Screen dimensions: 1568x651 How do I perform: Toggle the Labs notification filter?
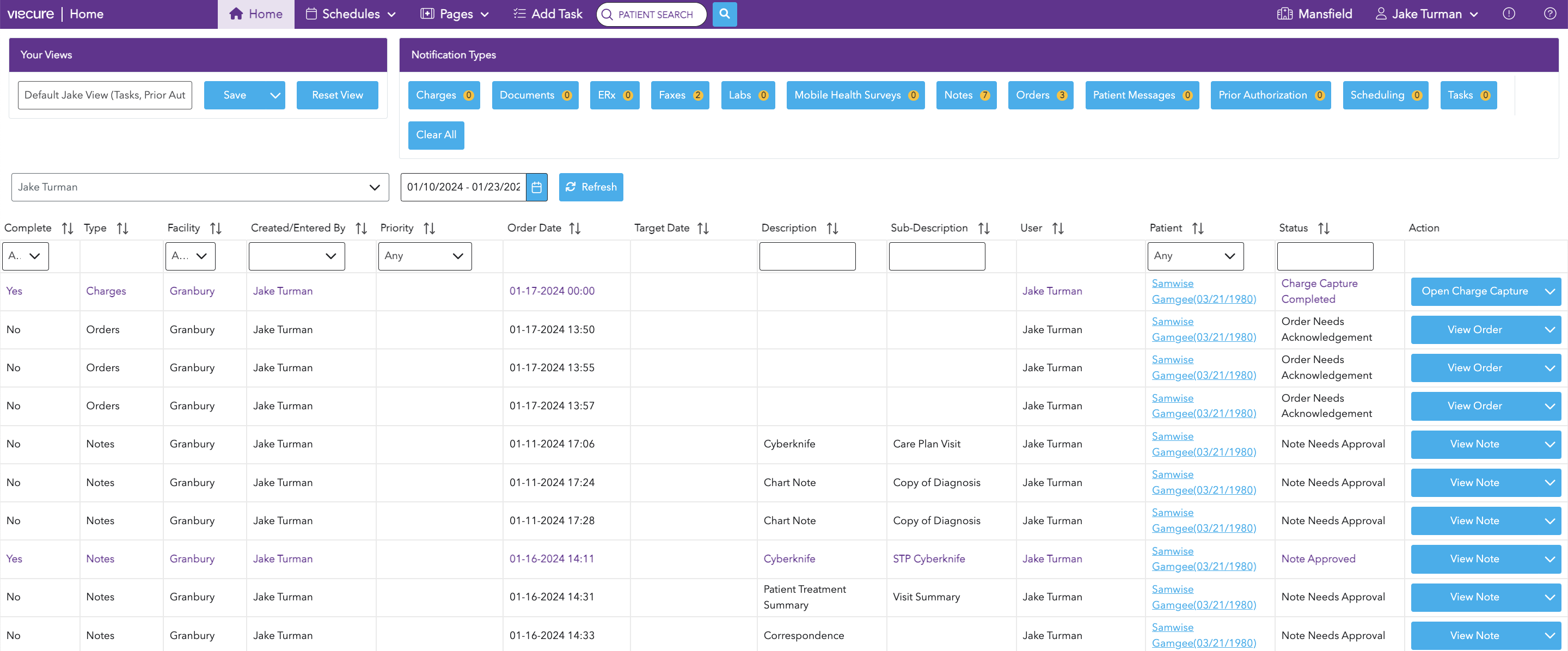click(x=748, y=95)
